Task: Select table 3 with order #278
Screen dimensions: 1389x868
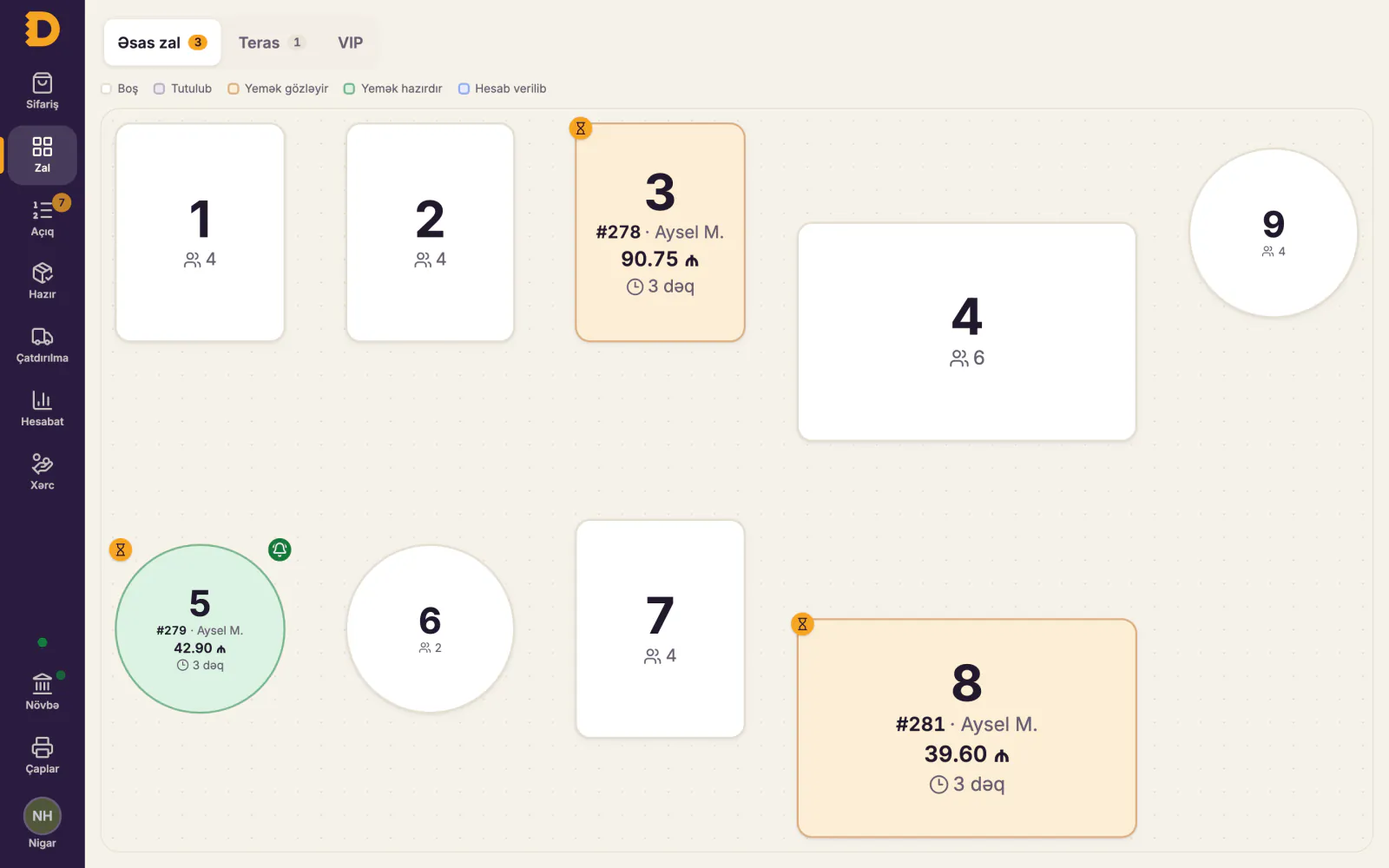Action: [x=660, y=233]
